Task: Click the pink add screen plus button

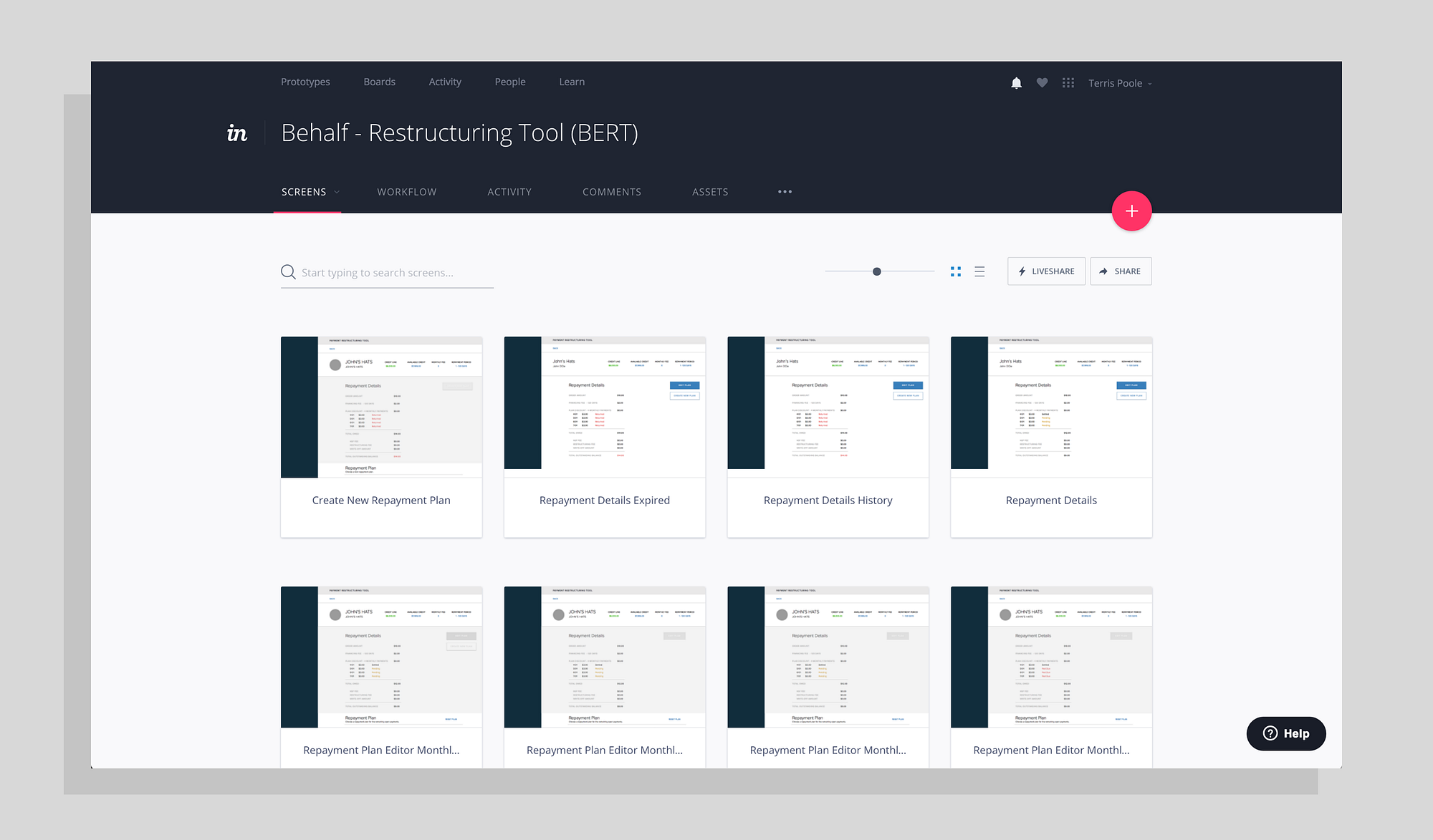Action: [x=1131, y=211]
